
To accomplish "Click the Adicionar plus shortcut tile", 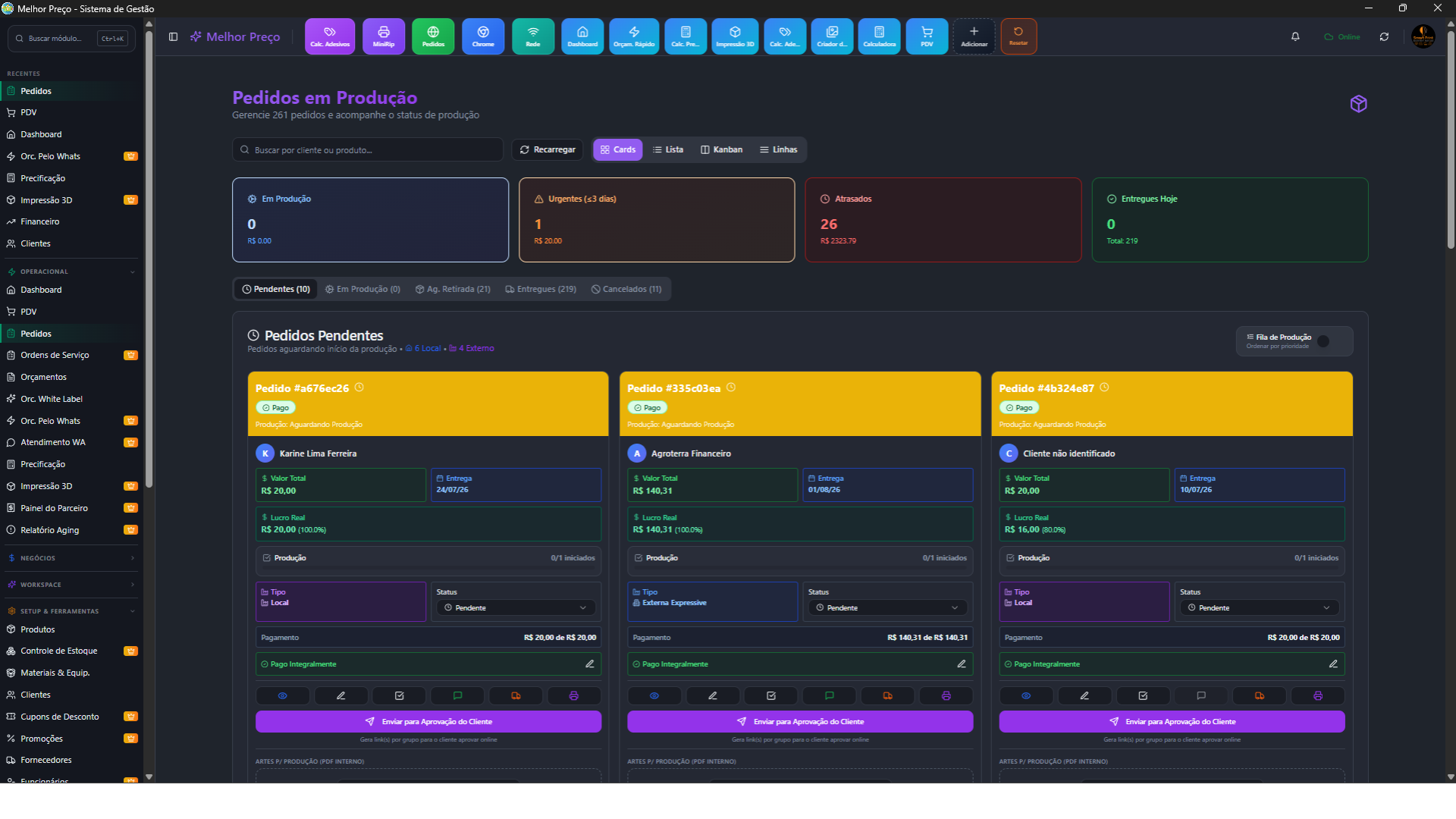I will (974, 36).
